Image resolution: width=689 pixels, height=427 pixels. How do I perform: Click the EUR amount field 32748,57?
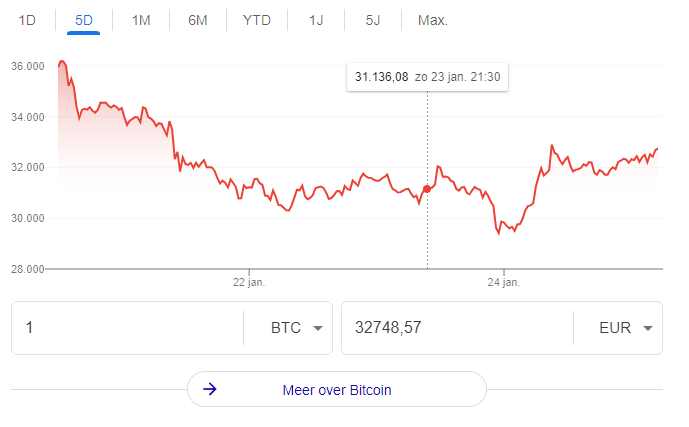click(455, 328)
